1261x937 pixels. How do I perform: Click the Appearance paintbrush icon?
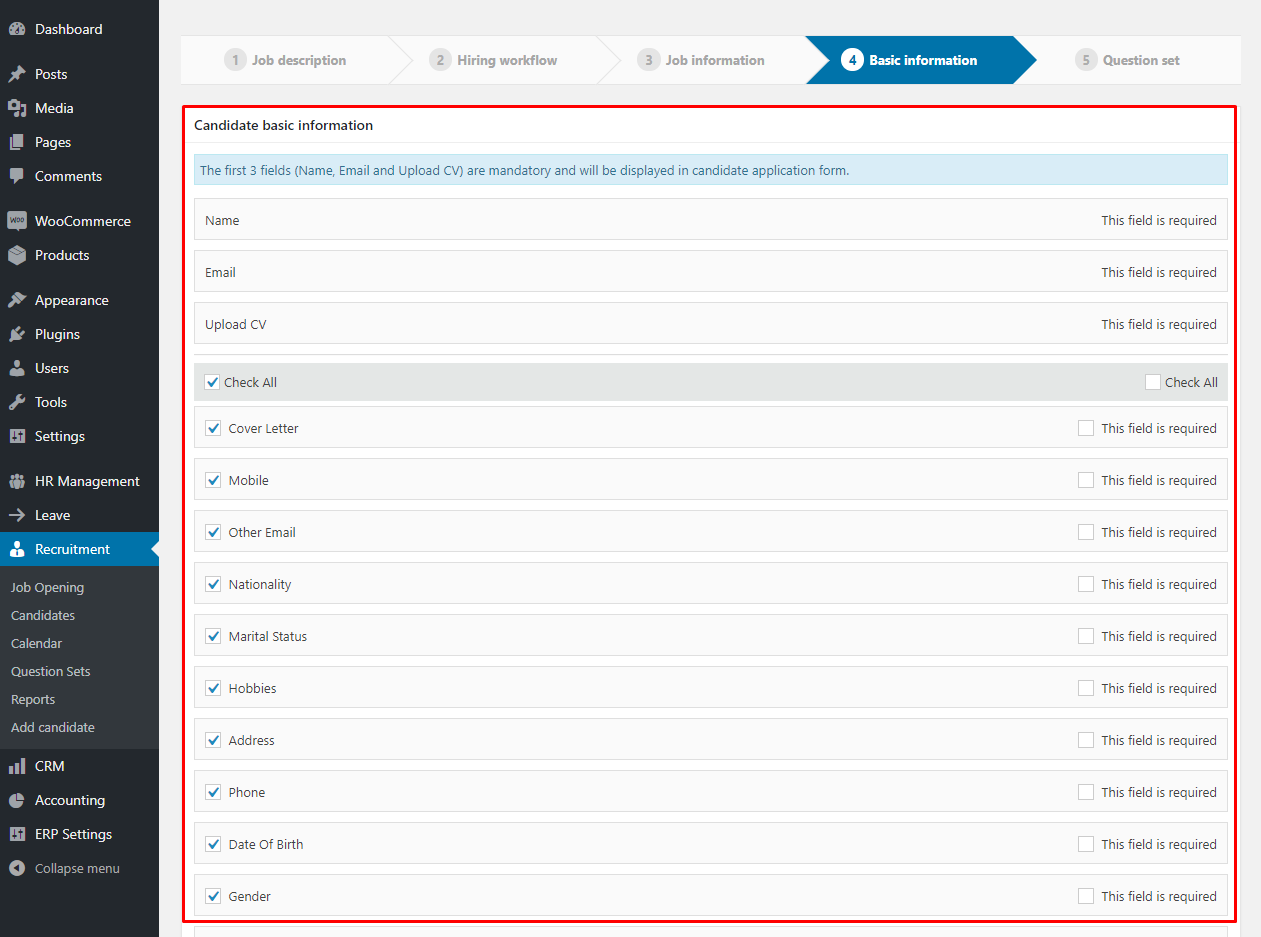click(17, 300)
